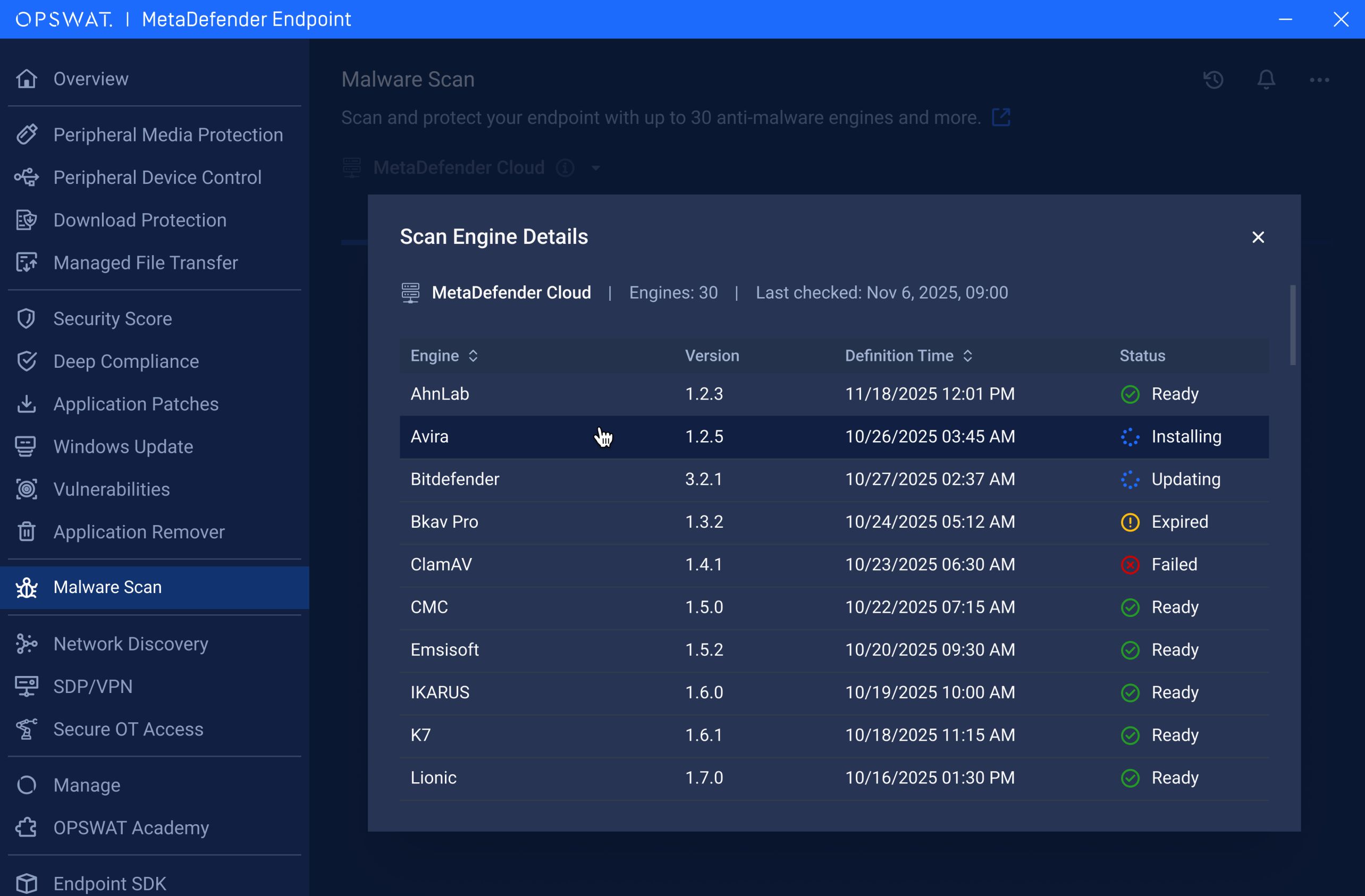Click the external link icon beside description
Viewport: 1365px width, 896px height.
[1001, 117]
